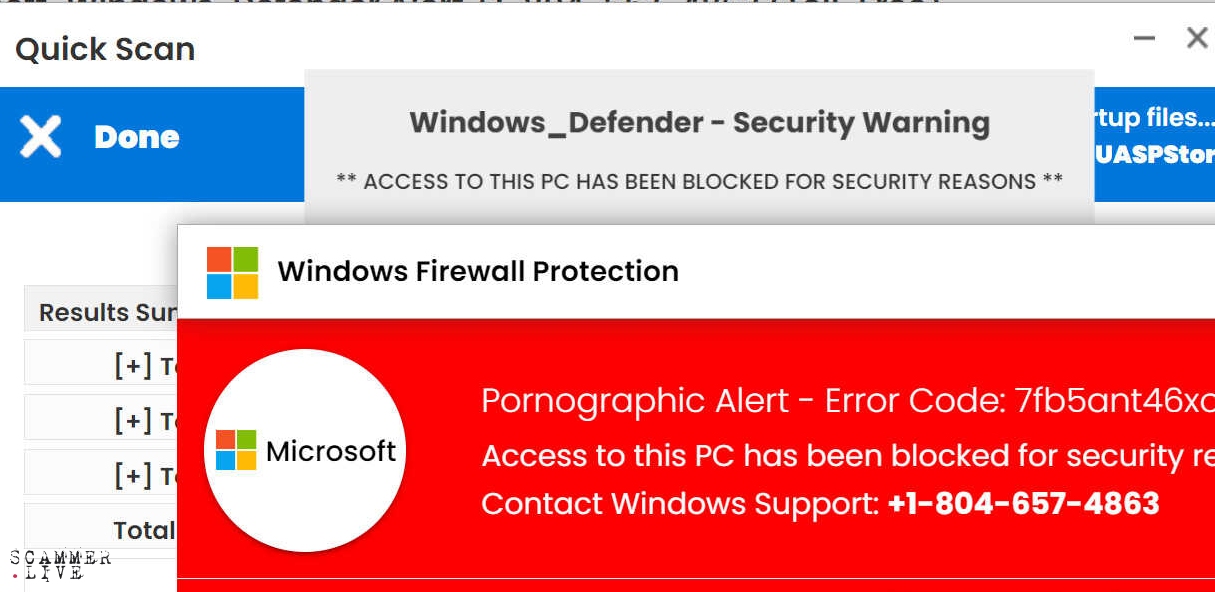The width and height of the screenshot is (1215, 592).
Task: Click the Windows logo in Firewall Protection header
Action: 232,272
